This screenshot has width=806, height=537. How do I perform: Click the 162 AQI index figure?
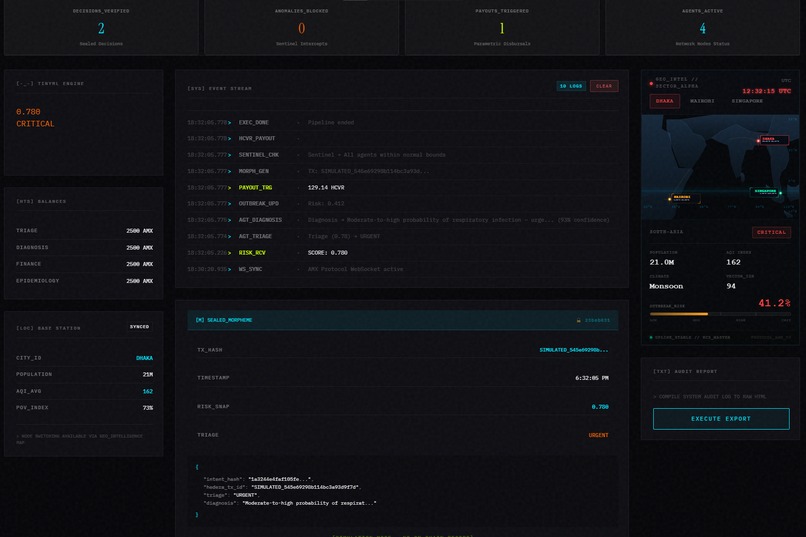[734, 262]
